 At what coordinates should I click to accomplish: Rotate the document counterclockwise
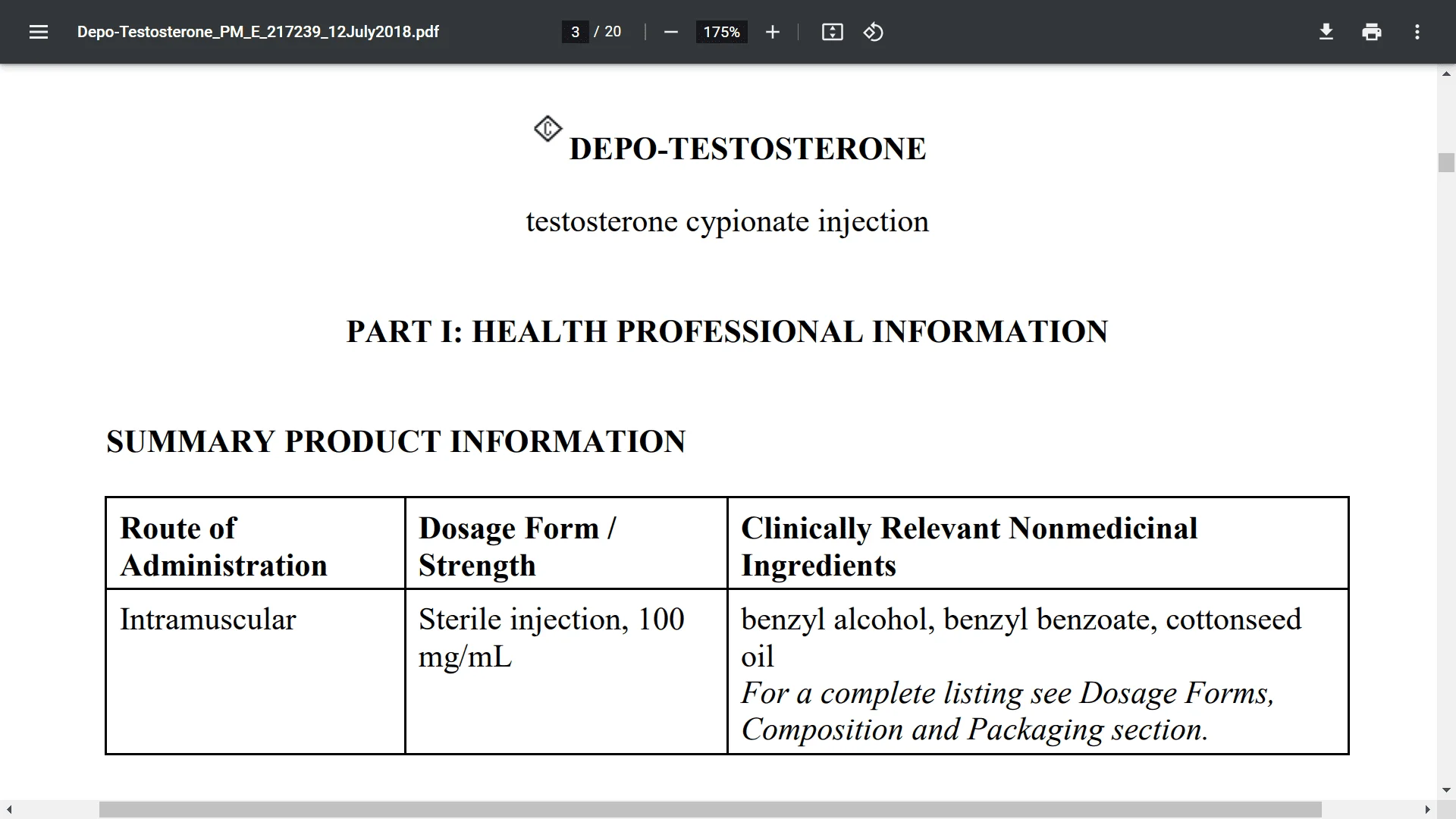(x=873, y=32)
